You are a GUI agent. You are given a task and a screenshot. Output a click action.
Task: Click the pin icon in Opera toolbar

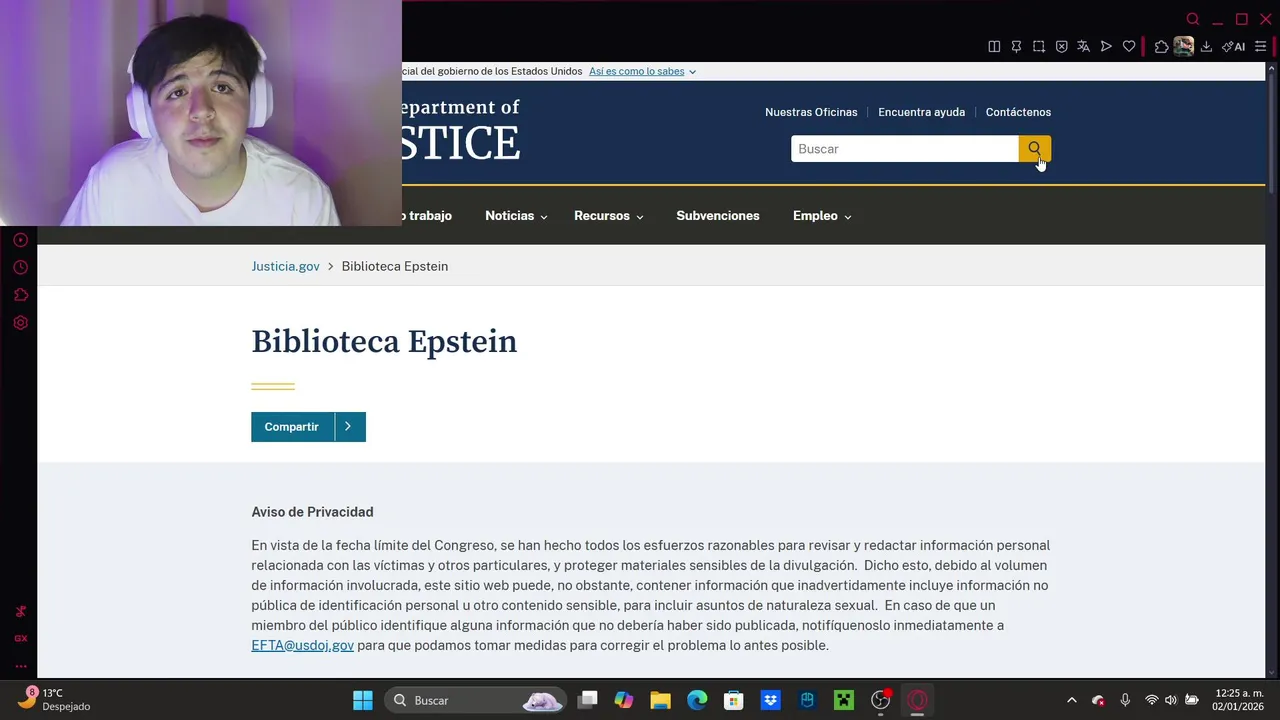(1016, 46)
